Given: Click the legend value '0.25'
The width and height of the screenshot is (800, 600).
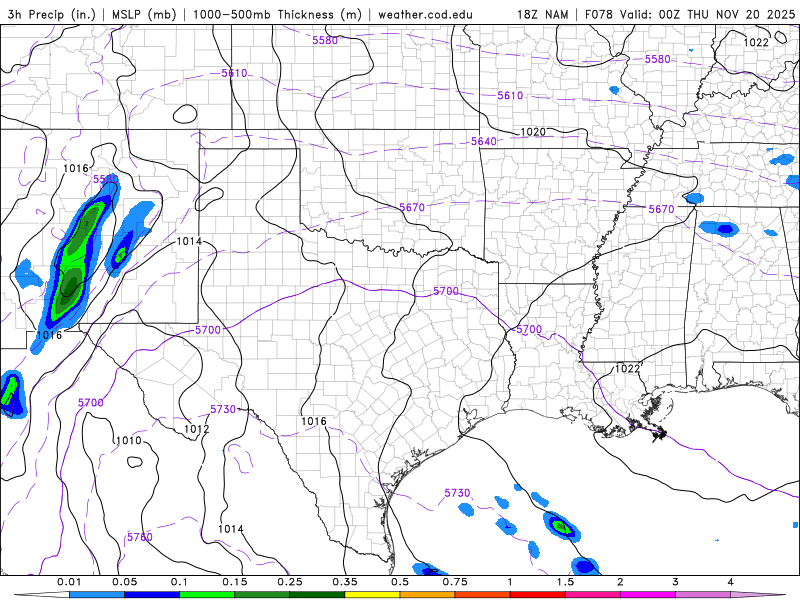Looking at the screenshot, I should tap(290, 582).
